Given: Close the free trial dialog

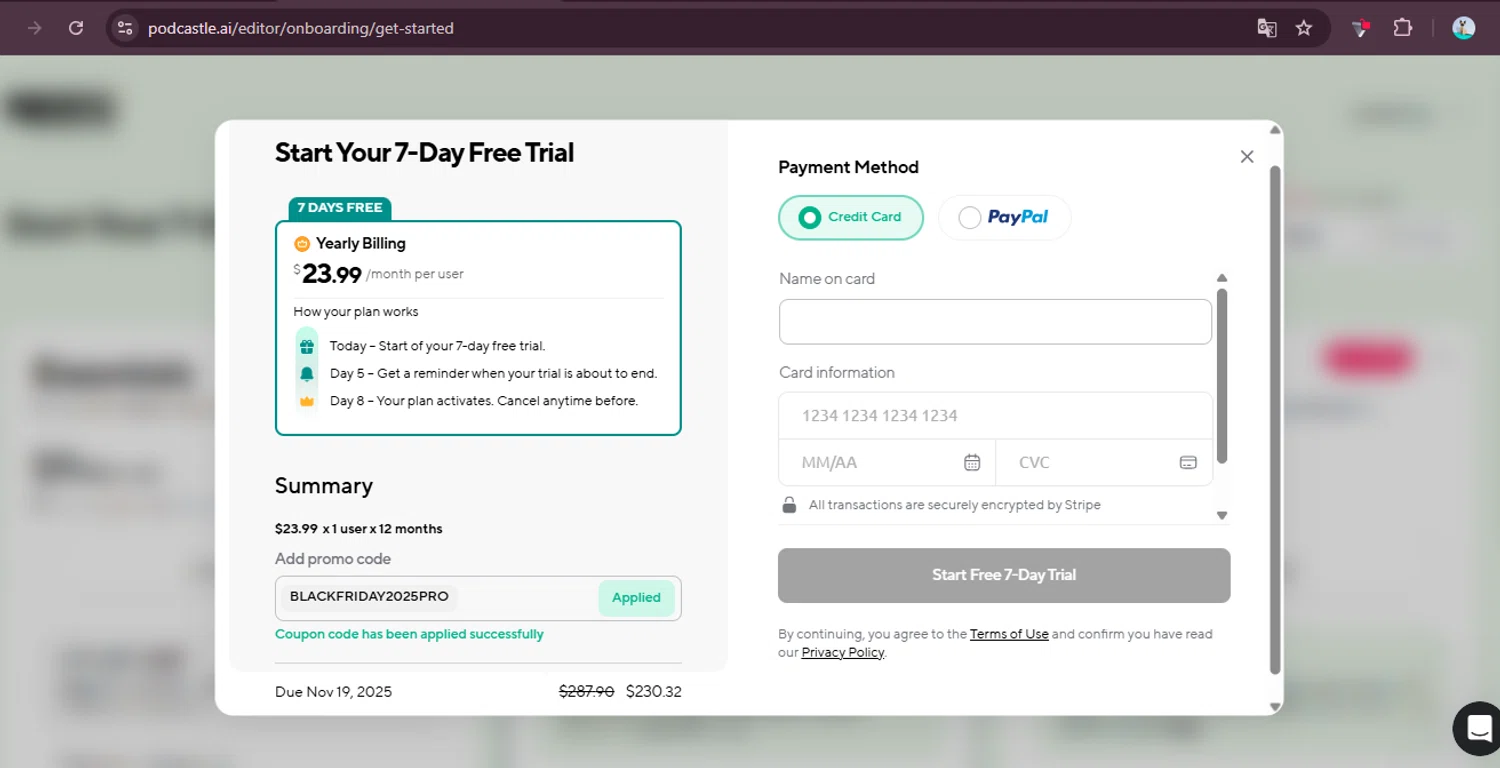Looking at the screenshot, I should [x=1247, y=156].
